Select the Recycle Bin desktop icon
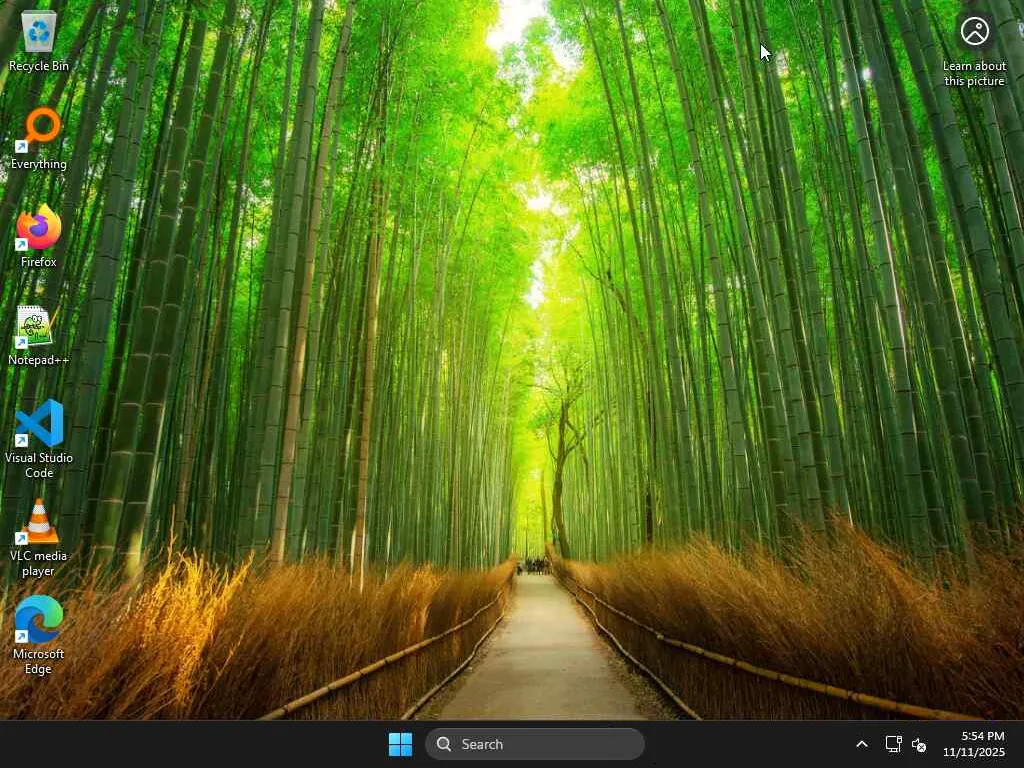Image resolution: width=1024 pixels, height=768 pixels. point(39,42)
